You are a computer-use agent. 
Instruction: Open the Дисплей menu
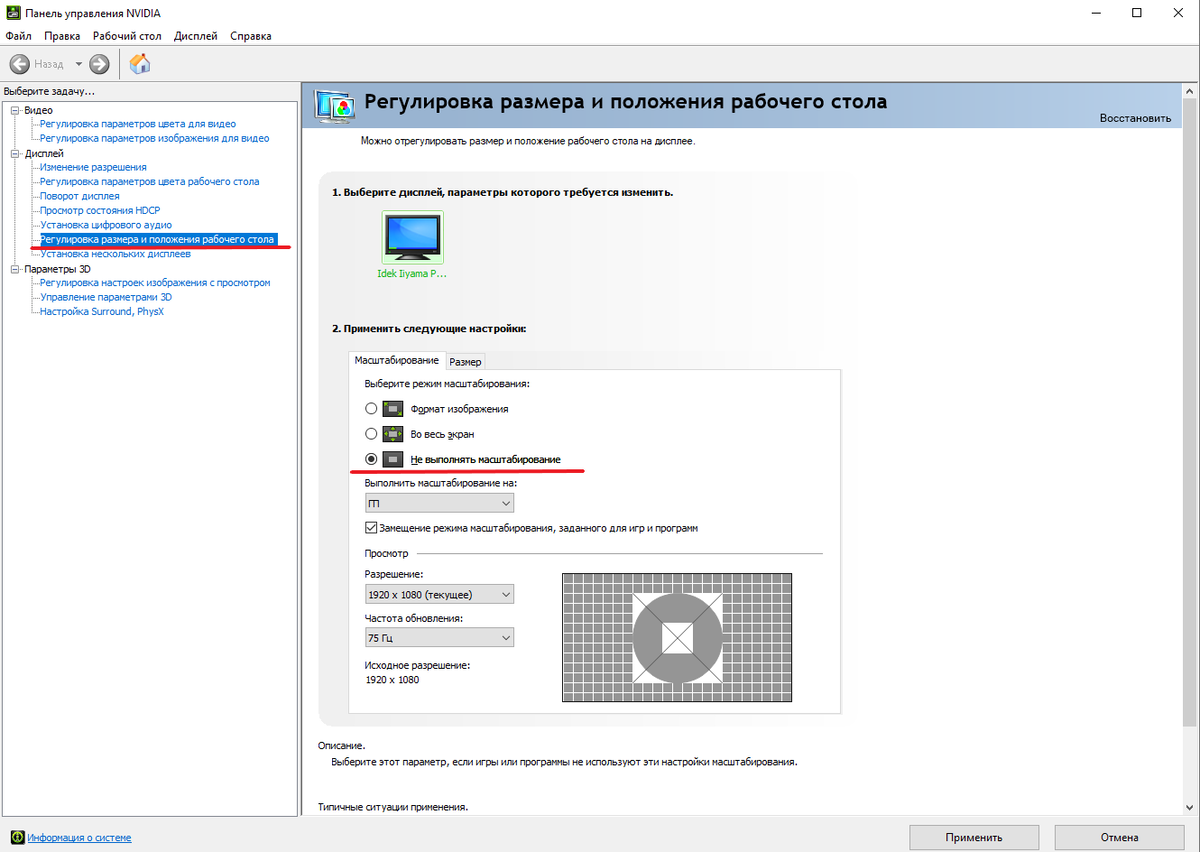coord(195,36)
